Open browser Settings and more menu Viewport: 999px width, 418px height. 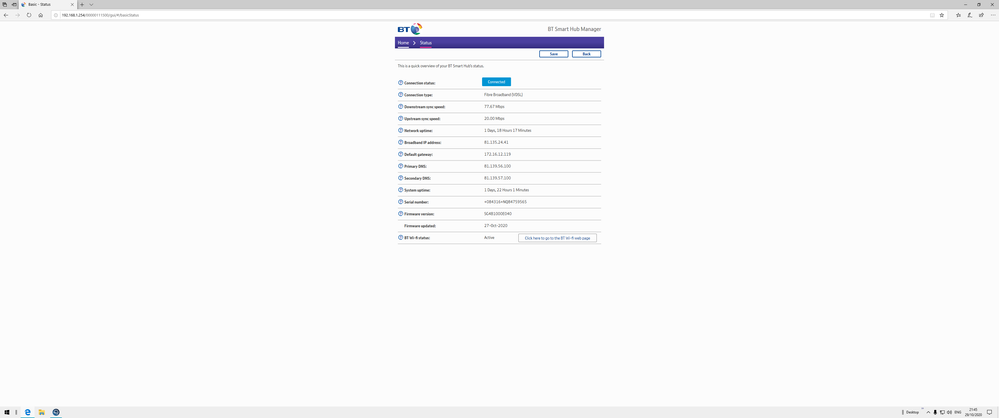tap(992, 15)
